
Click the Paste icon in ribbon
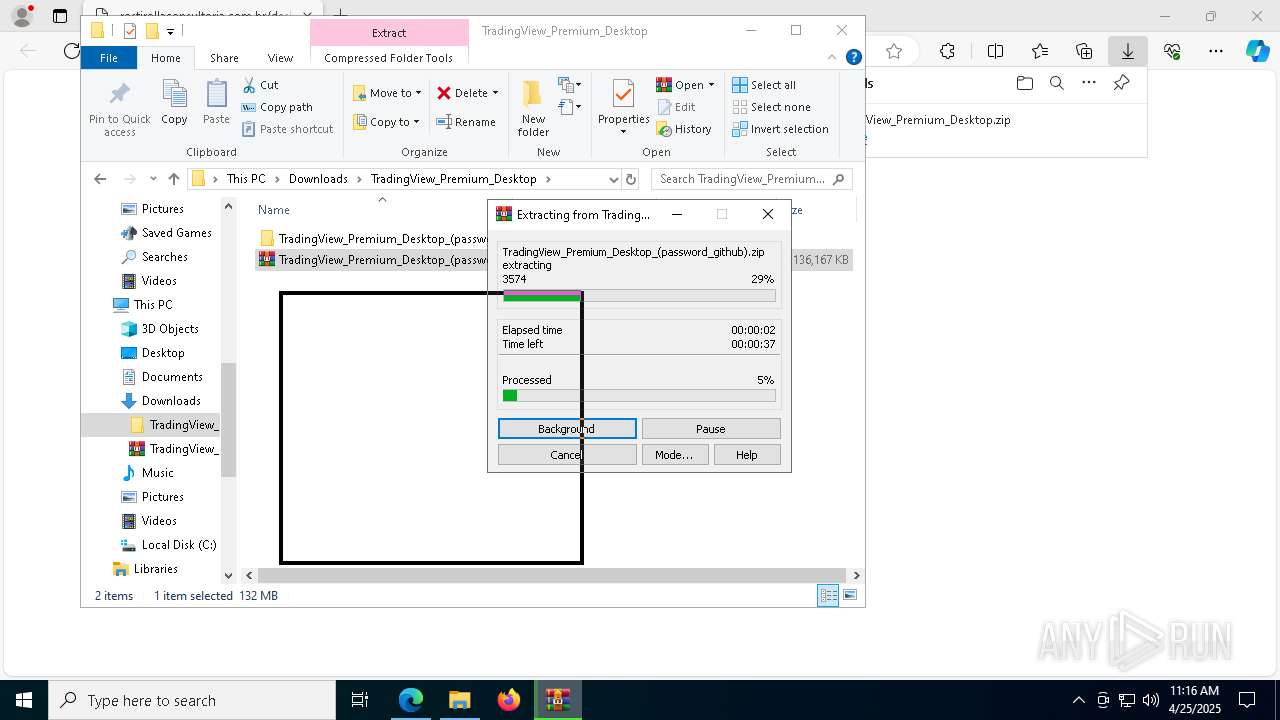216,102
